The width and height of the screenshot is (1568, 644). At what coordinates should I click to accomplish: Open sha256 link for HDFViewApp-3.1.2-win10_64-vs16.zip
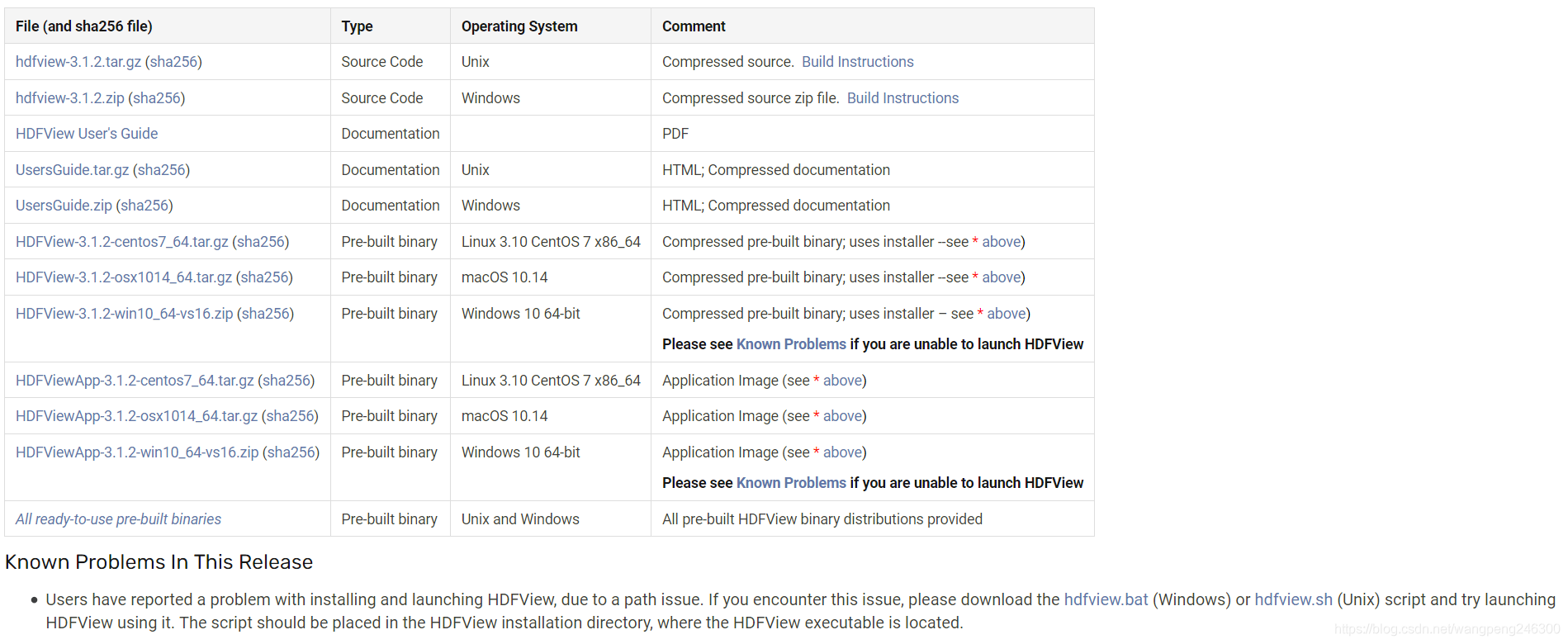[291, 452]
